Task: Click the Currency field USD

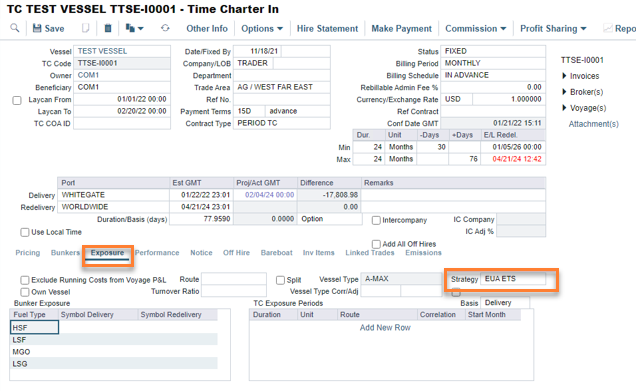Action: click(457, 99)
